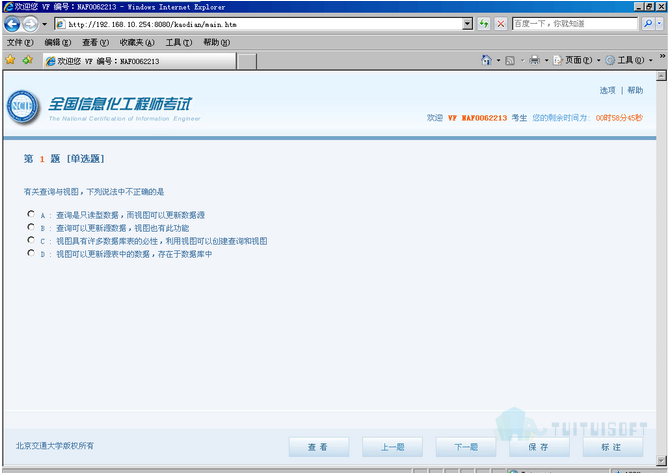Image resolution: width=669 pixels, height=473 pixels.
Task: Click the 标注 mark button
Action: (613, 447)
